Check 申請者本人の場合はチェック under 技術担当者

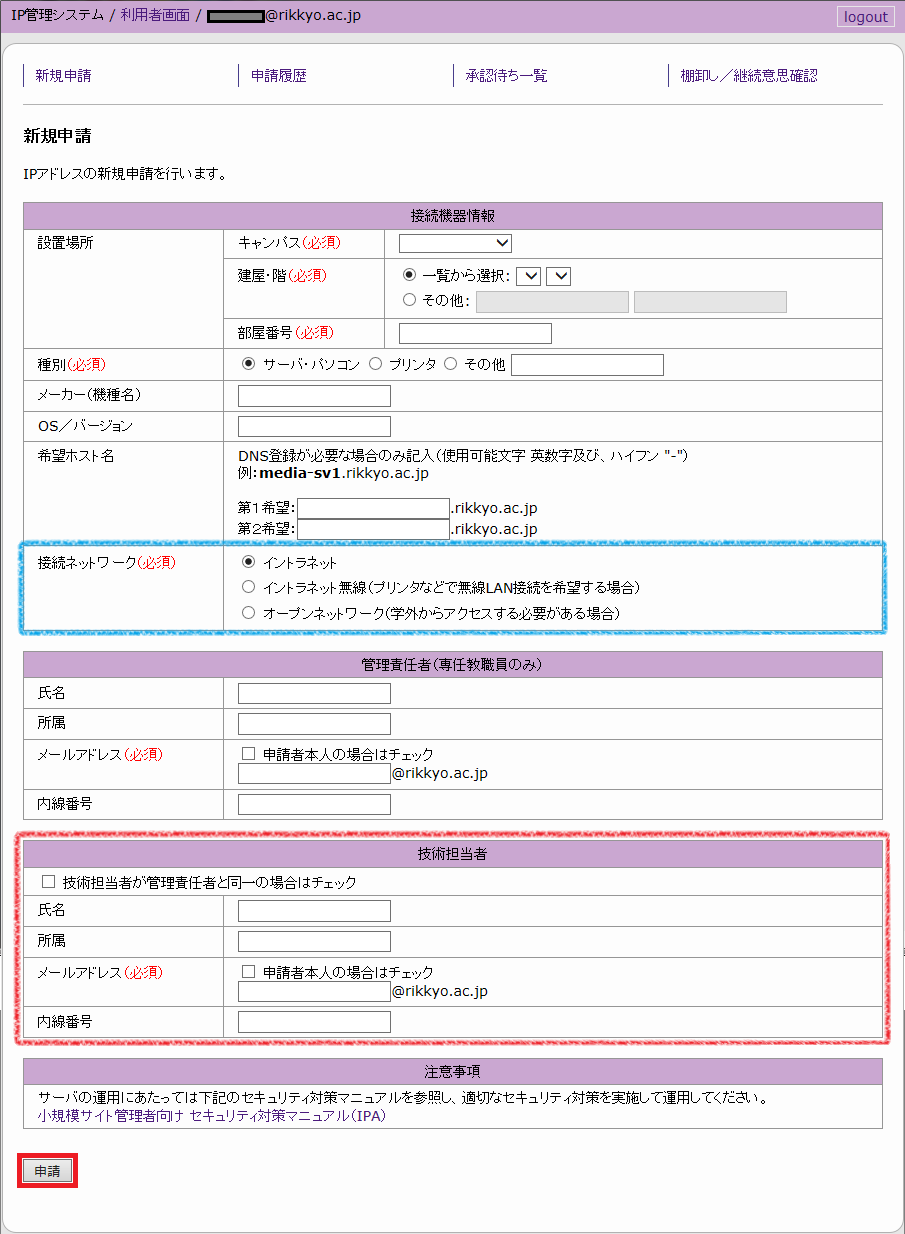coord(249,972)
